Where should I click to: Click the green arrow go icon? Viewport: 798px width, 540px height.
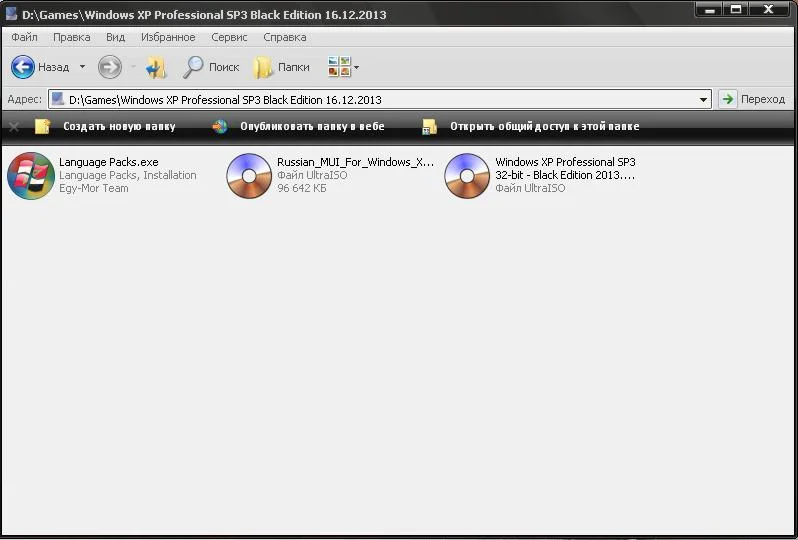pos(728,99)
